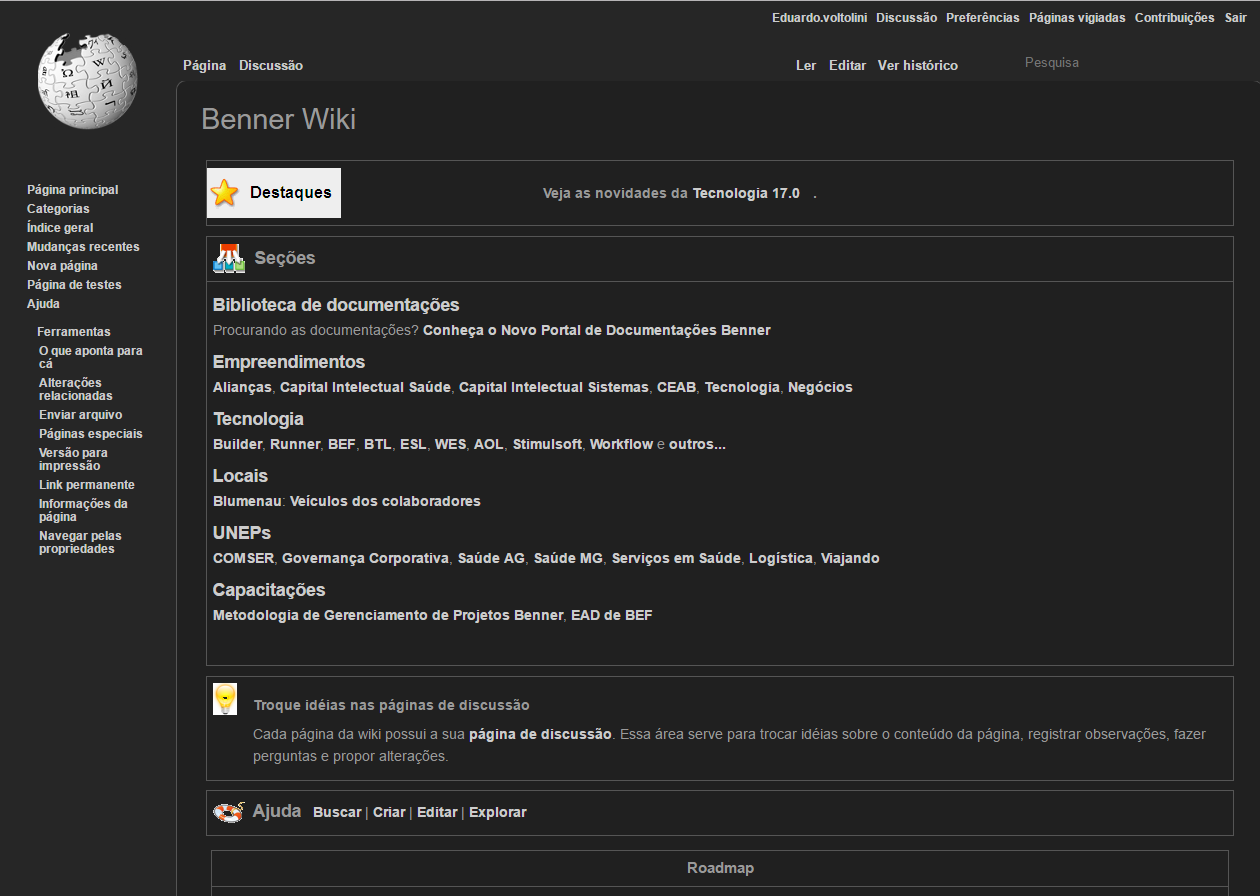Click the star Destaques icon
Viewport: 1260px width, 896px height.
[x=226, y=193]
